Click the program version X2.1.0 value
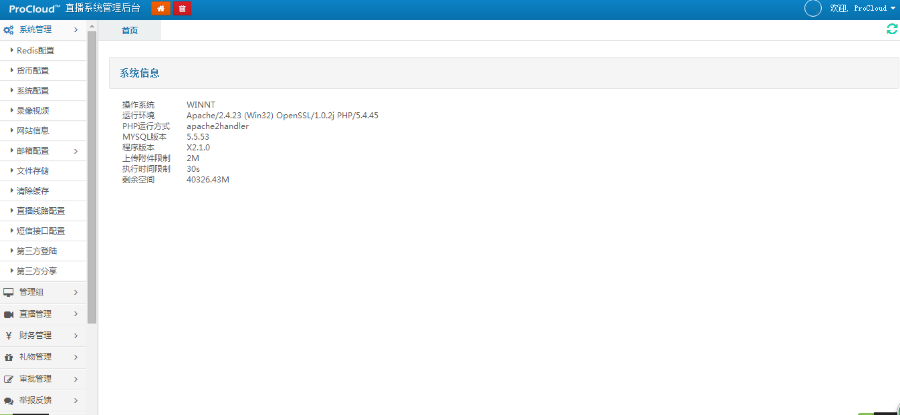The height and width of the screenshot is (415, 900). 198,148
